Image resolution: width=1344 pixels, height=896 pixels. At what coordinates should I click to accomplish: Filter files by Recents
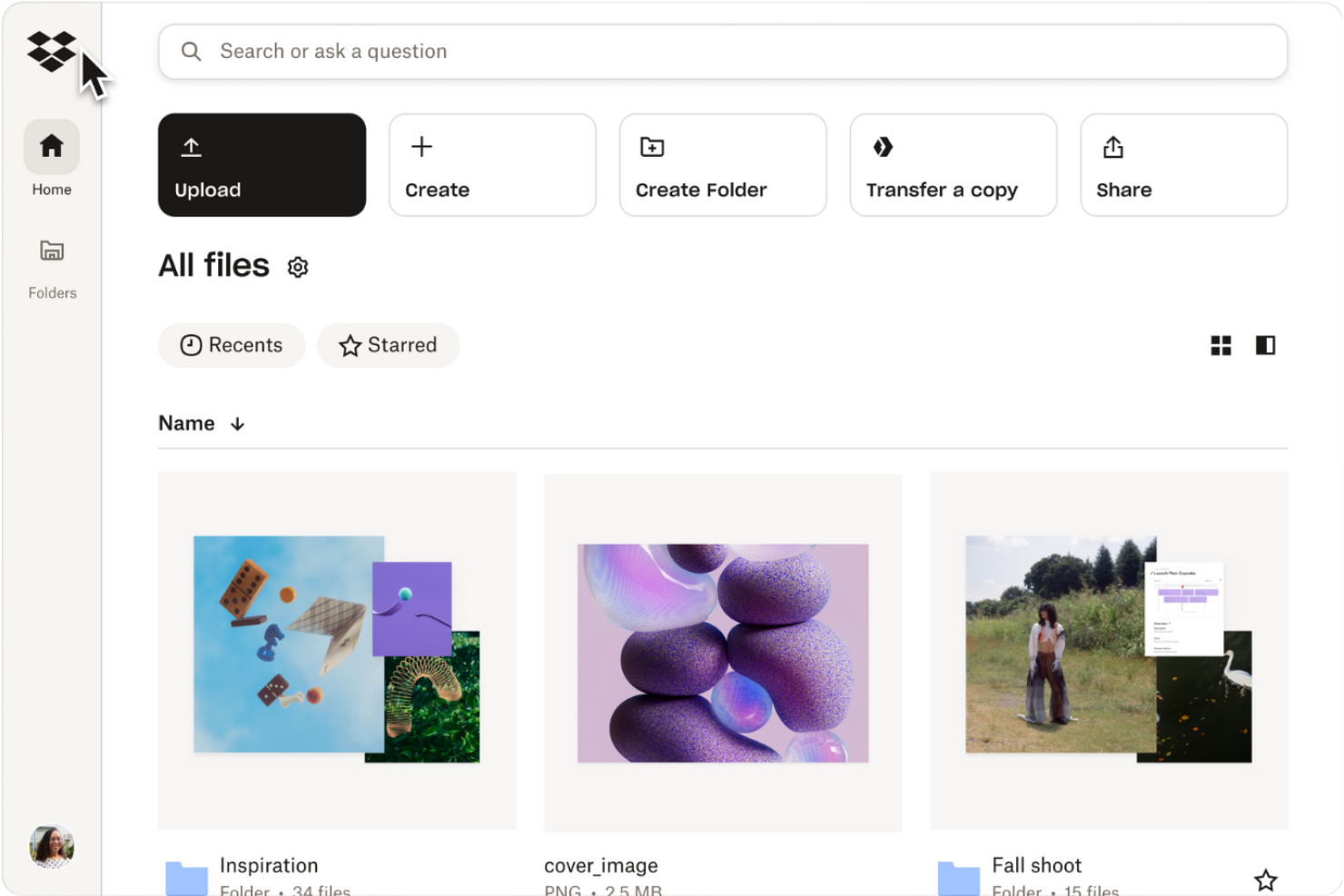(231, 345)
